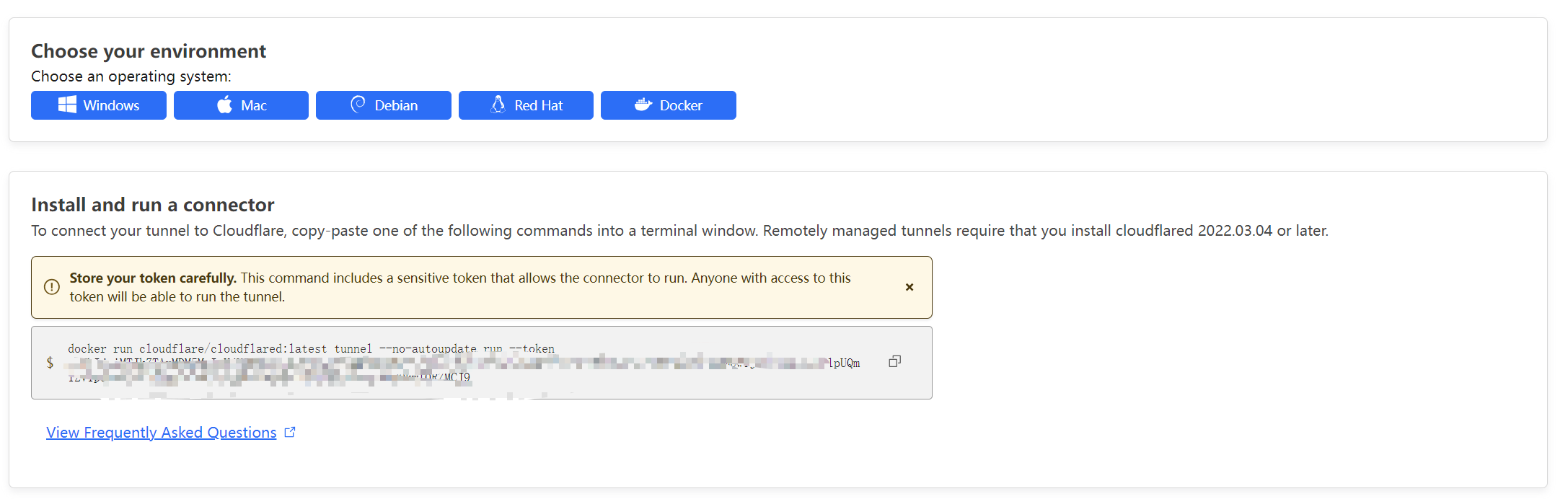Click the Docker whale icon
This screenshot has width=1568, height=499.
[643, 105]
